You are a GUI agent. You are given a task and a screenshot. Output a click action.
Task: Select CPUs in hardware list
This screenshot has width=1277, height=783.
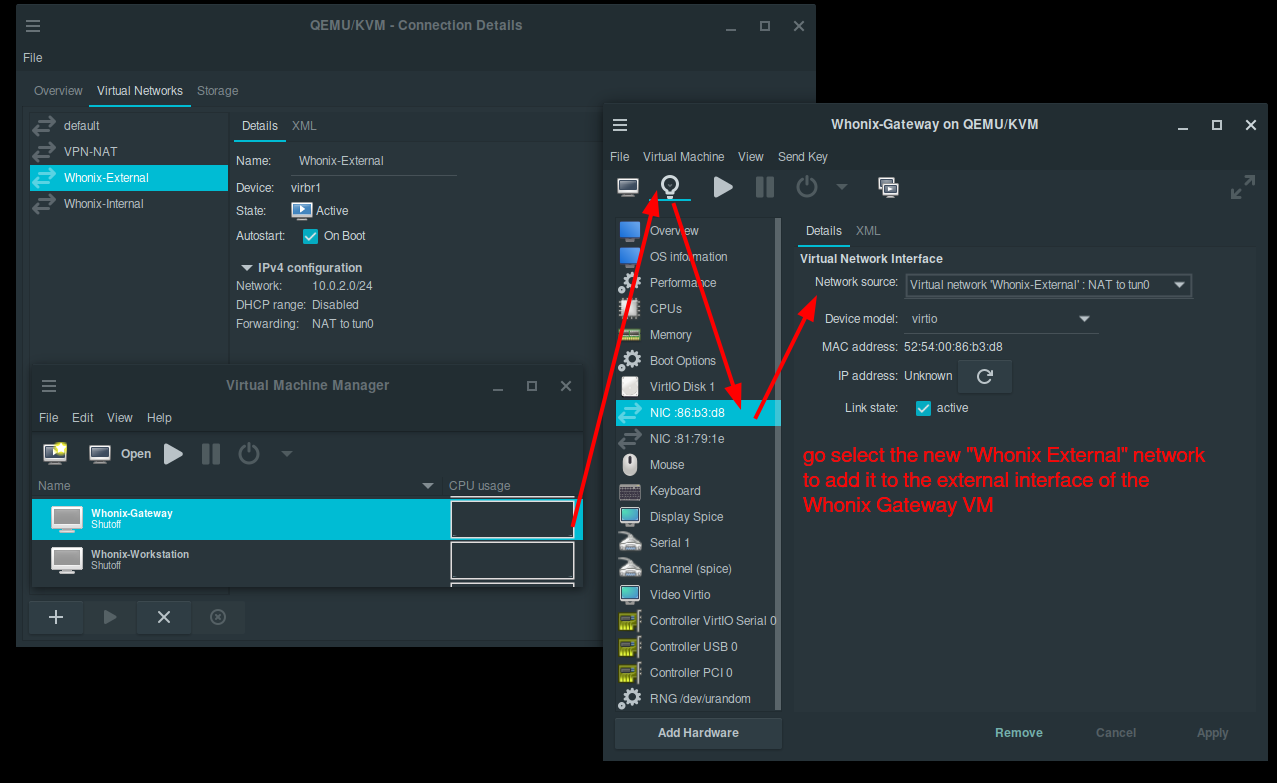[696, 309]
